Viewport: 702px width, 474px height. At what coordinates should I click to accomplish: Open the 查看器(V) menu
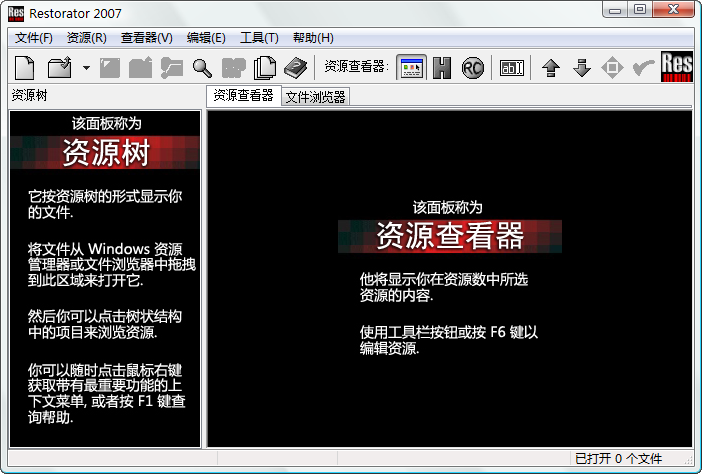click(146, 38)
